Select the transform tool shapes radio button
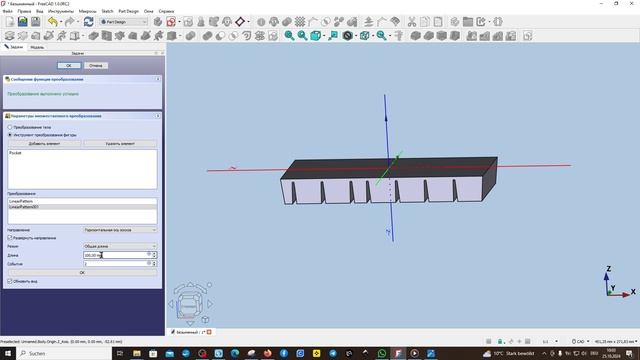This screenshot has width=640, height=360. pyautogui.click(x=10, y=135)
